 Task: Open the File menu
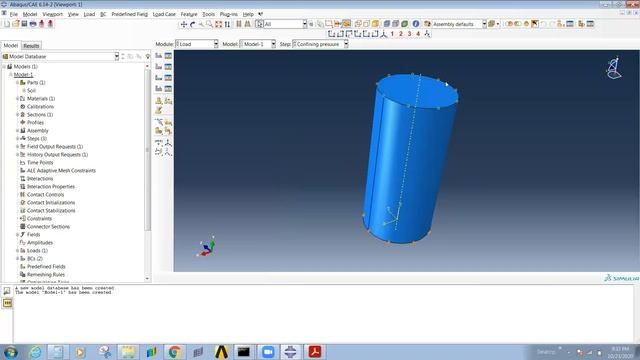click(13, 14)
